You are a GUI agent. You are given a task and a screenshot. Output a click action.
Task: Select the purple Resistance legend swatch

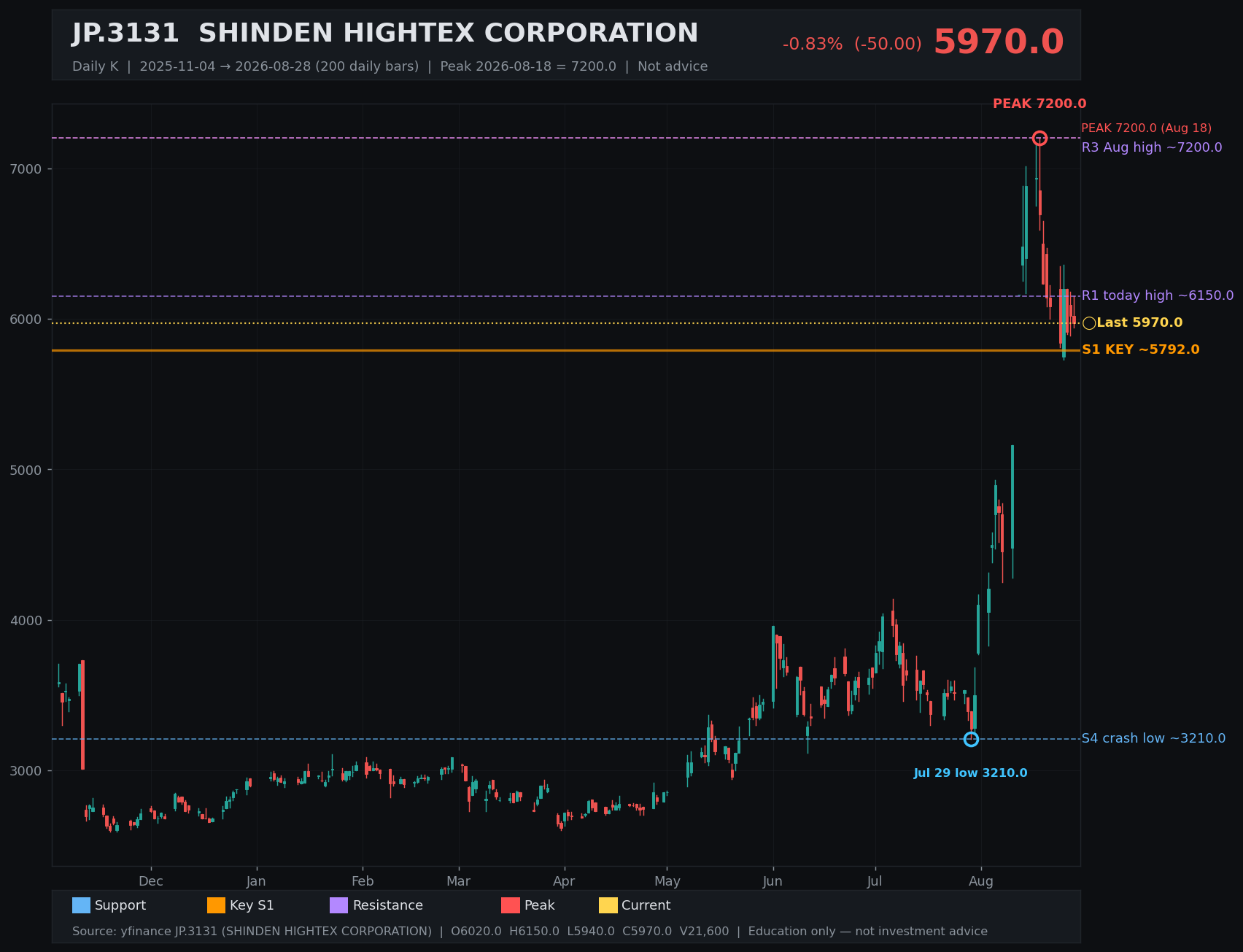(x=339, y=905)
